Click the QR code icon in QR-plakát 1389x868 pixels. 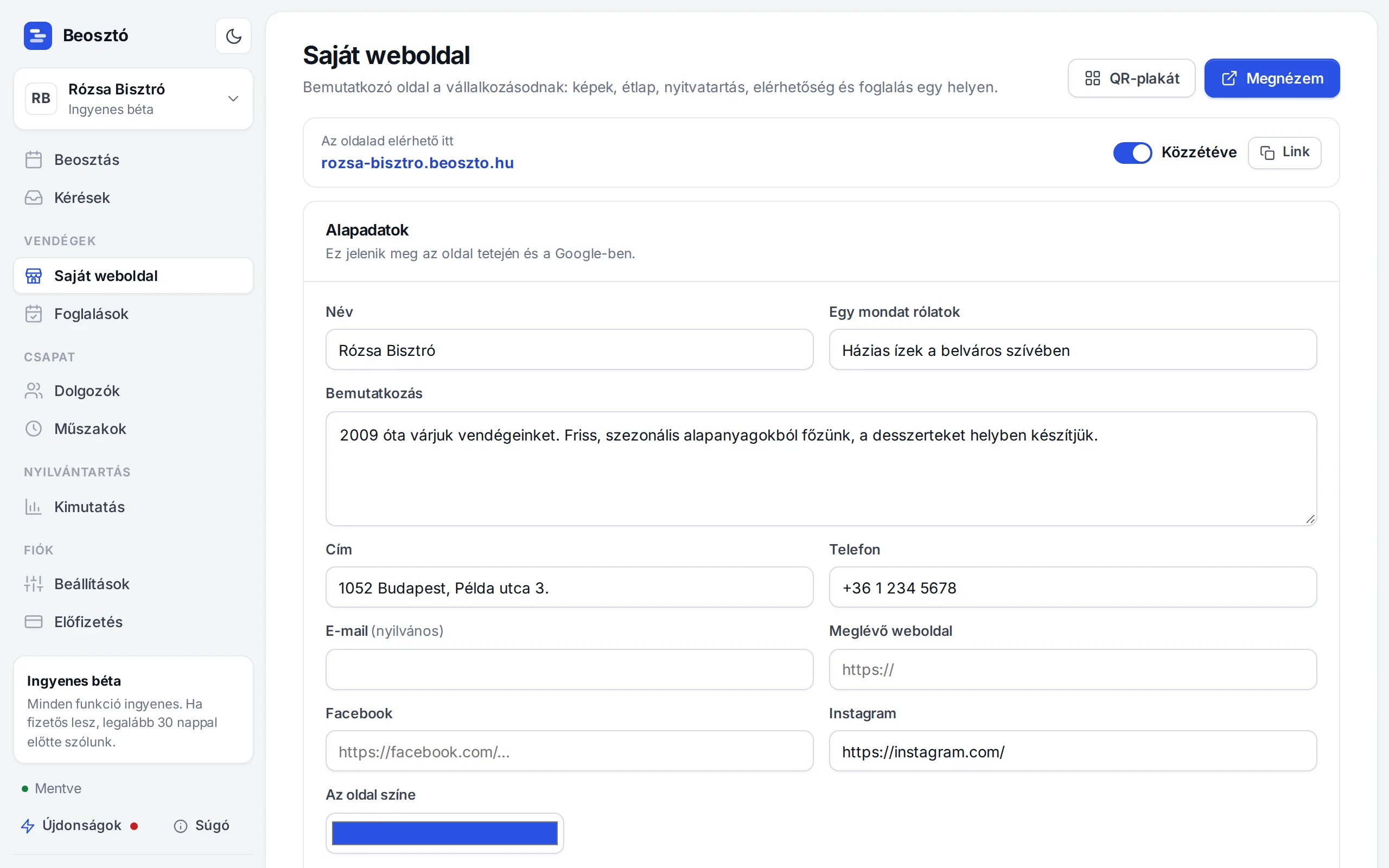1093,78
